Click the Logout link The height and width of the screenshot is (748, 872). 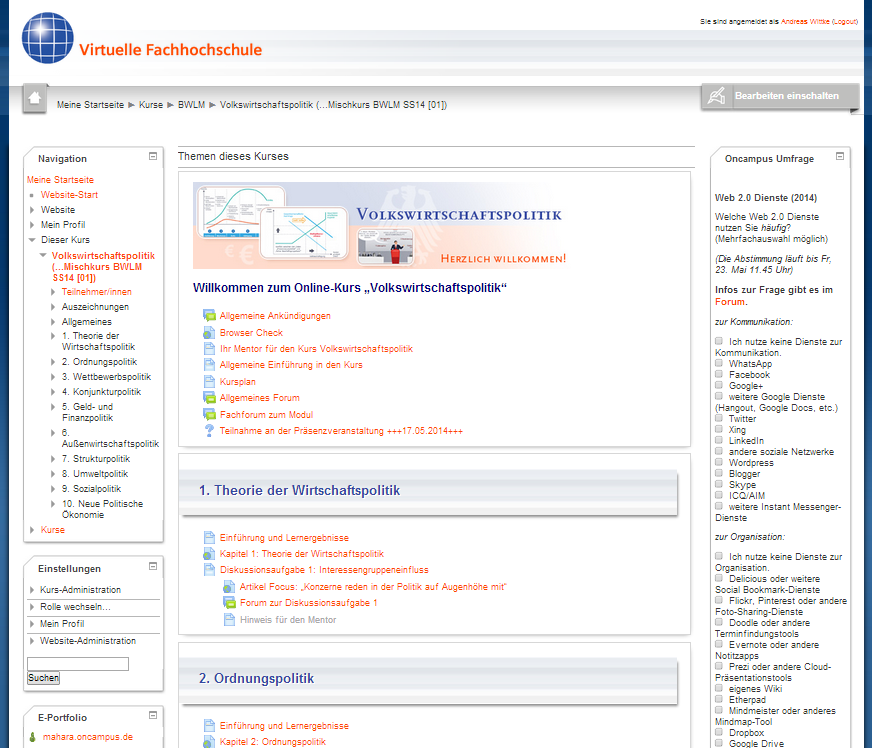click(844, 21)
